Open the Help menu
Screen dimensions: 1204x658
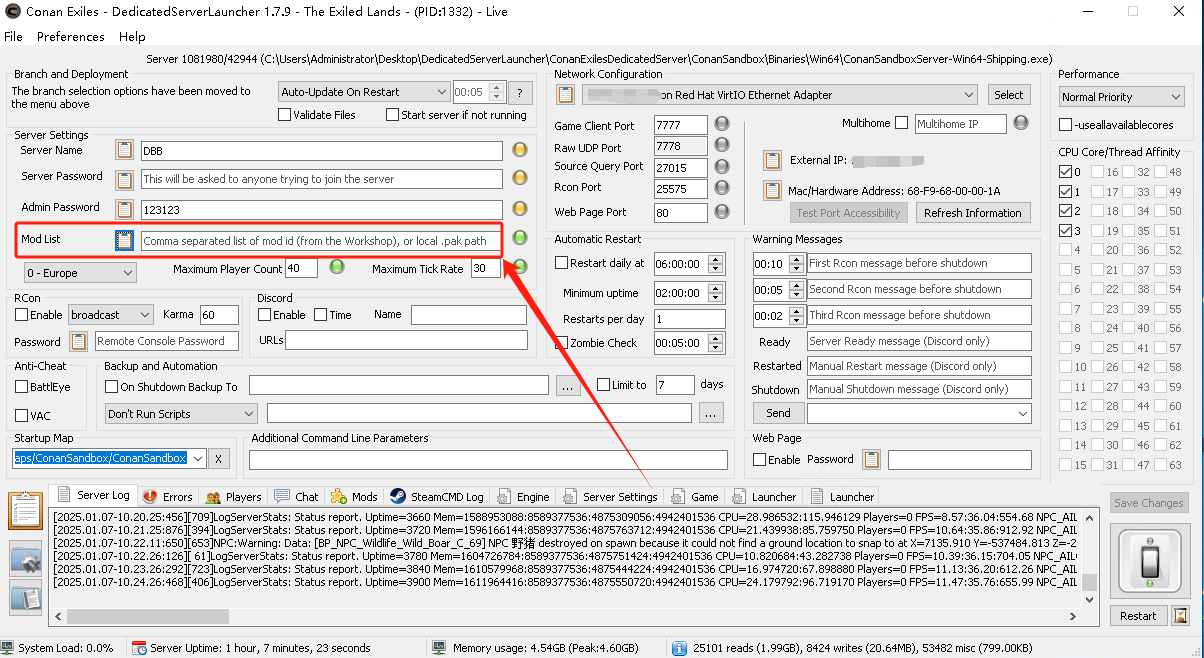pyautogui.click(x=132, y=36)
